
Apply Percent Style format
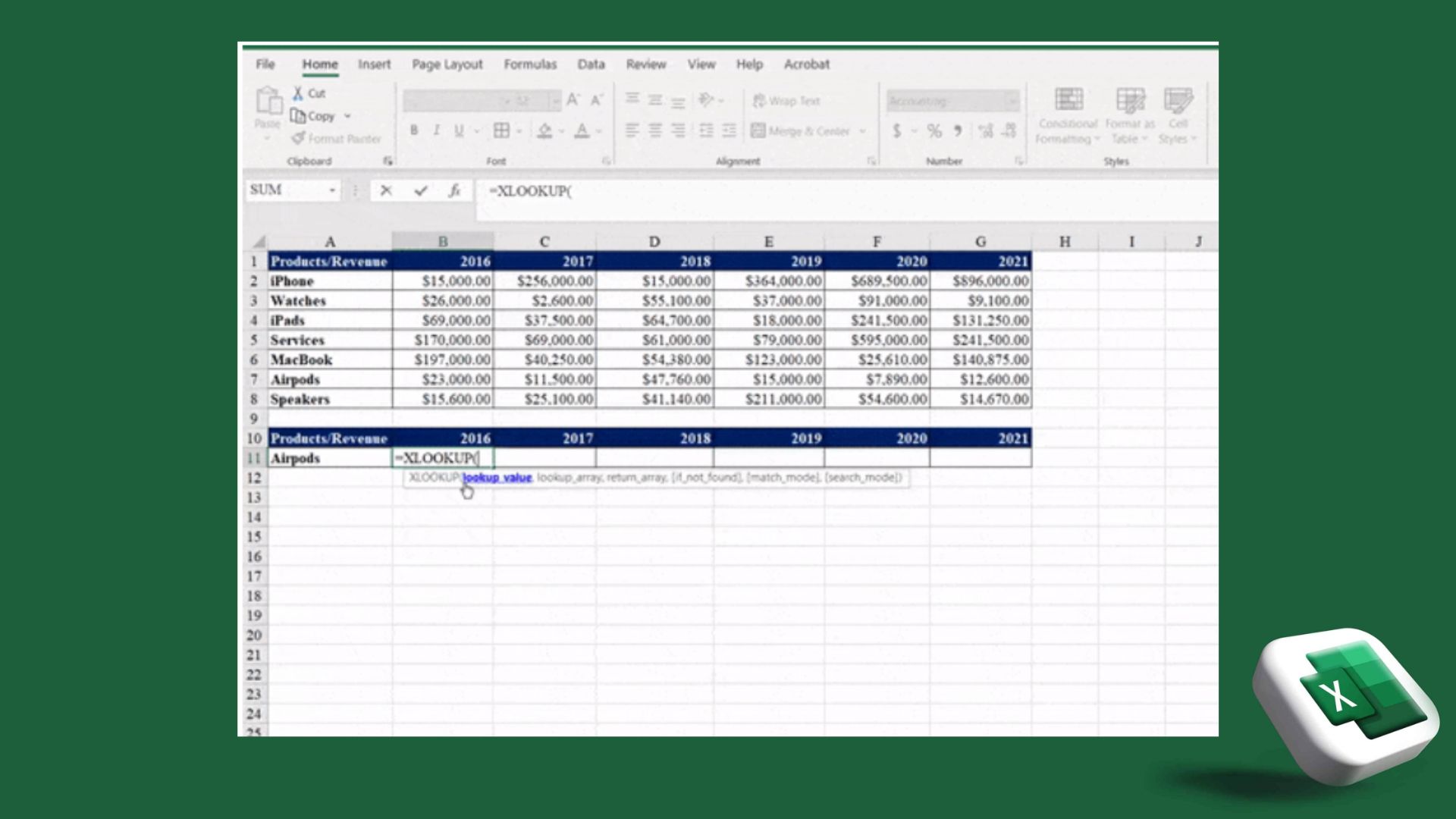click(934, 131)
